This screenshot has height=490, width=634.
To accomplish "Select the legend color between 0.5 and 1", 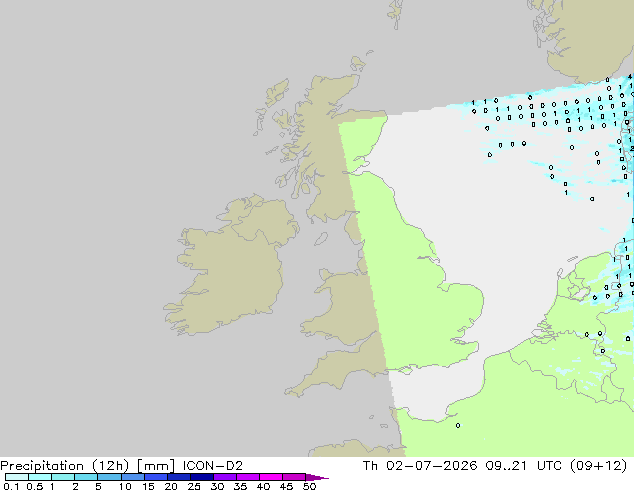I will pos(40,477).
